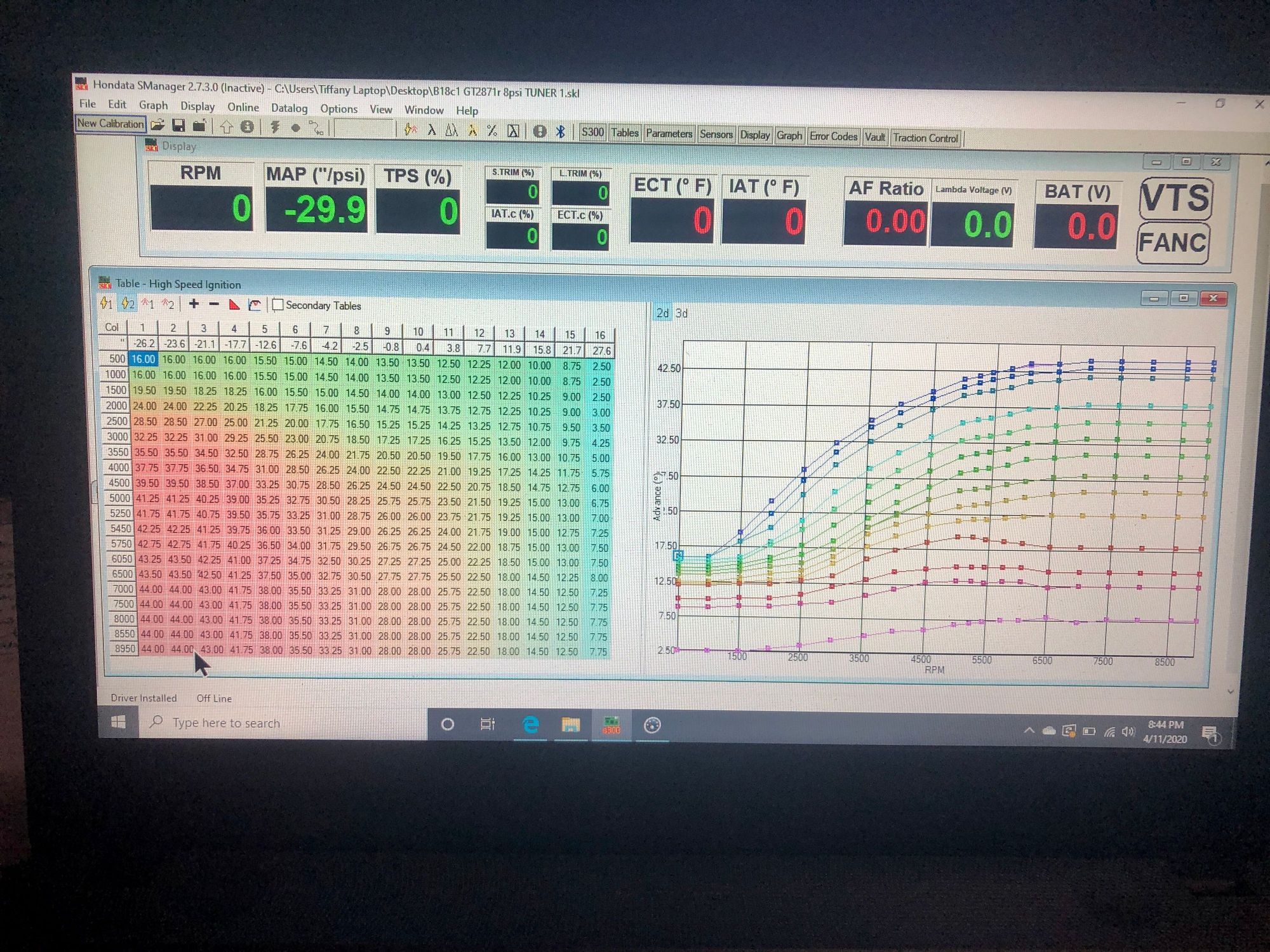Open the Online menu
This screenshot has width=1270, height=952.
tap(243, 107)
